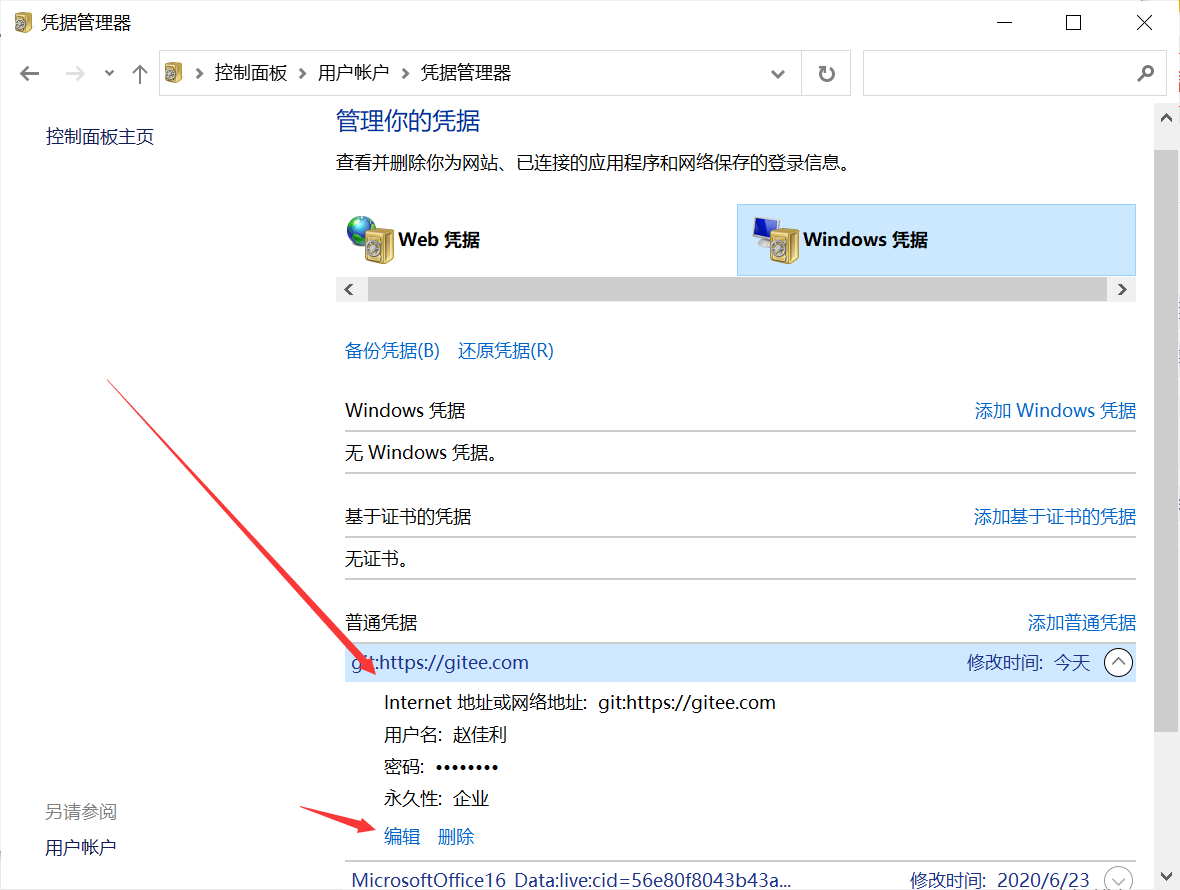Minimize the 凭据管理器 window

[1004, 23]
